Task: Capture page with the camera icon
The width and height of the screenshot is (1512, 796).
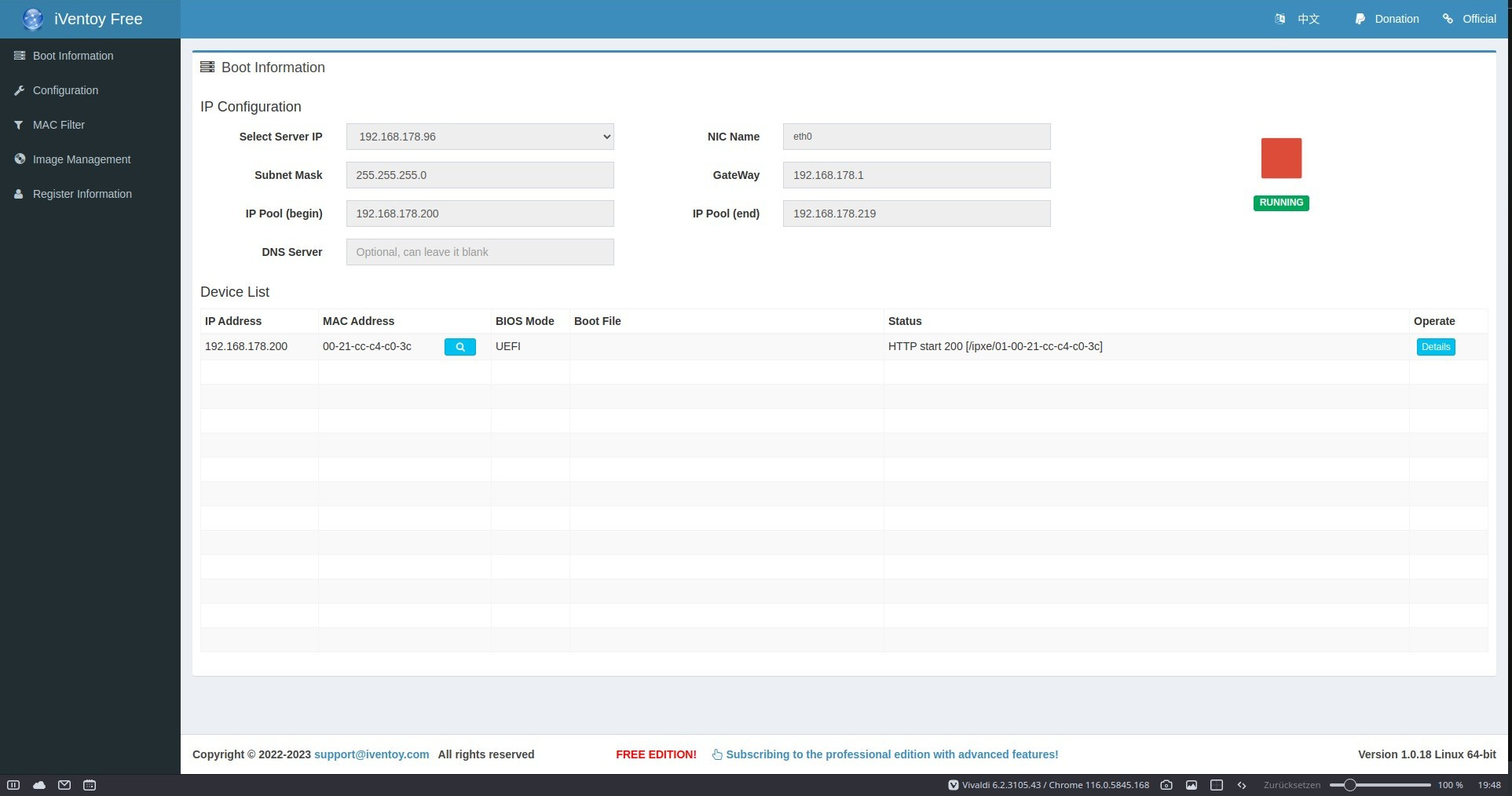Action: [x=1166, y=785]
